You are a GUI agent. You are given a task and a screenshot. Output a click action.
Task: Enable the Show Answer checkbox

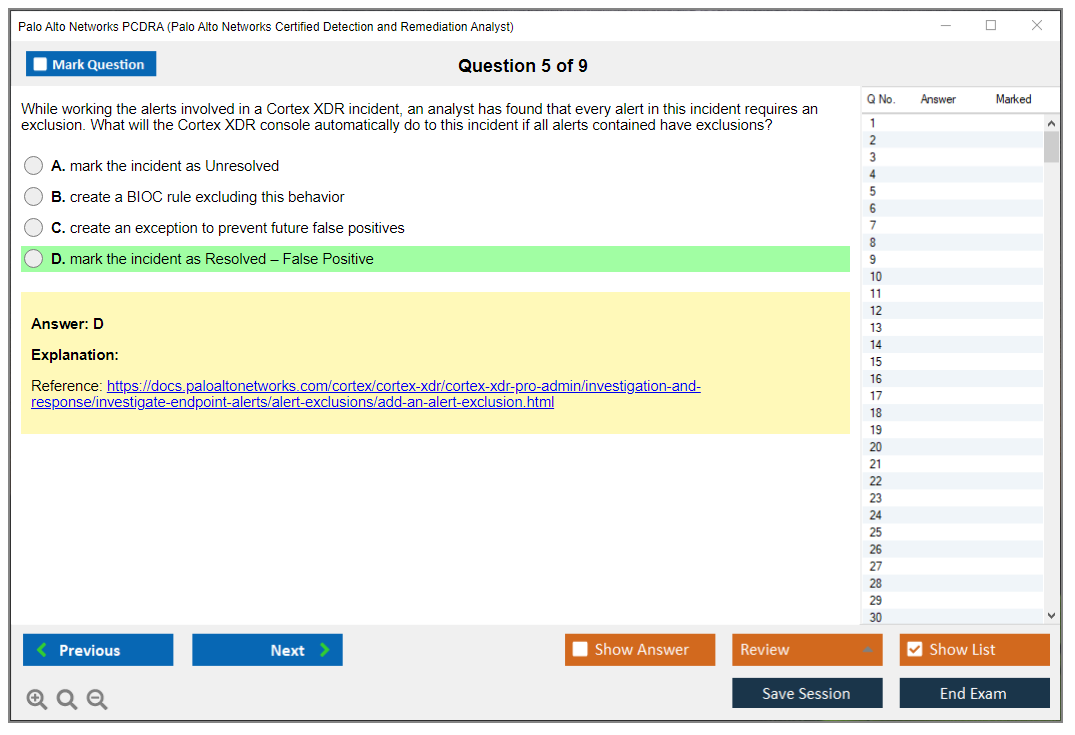580,650
